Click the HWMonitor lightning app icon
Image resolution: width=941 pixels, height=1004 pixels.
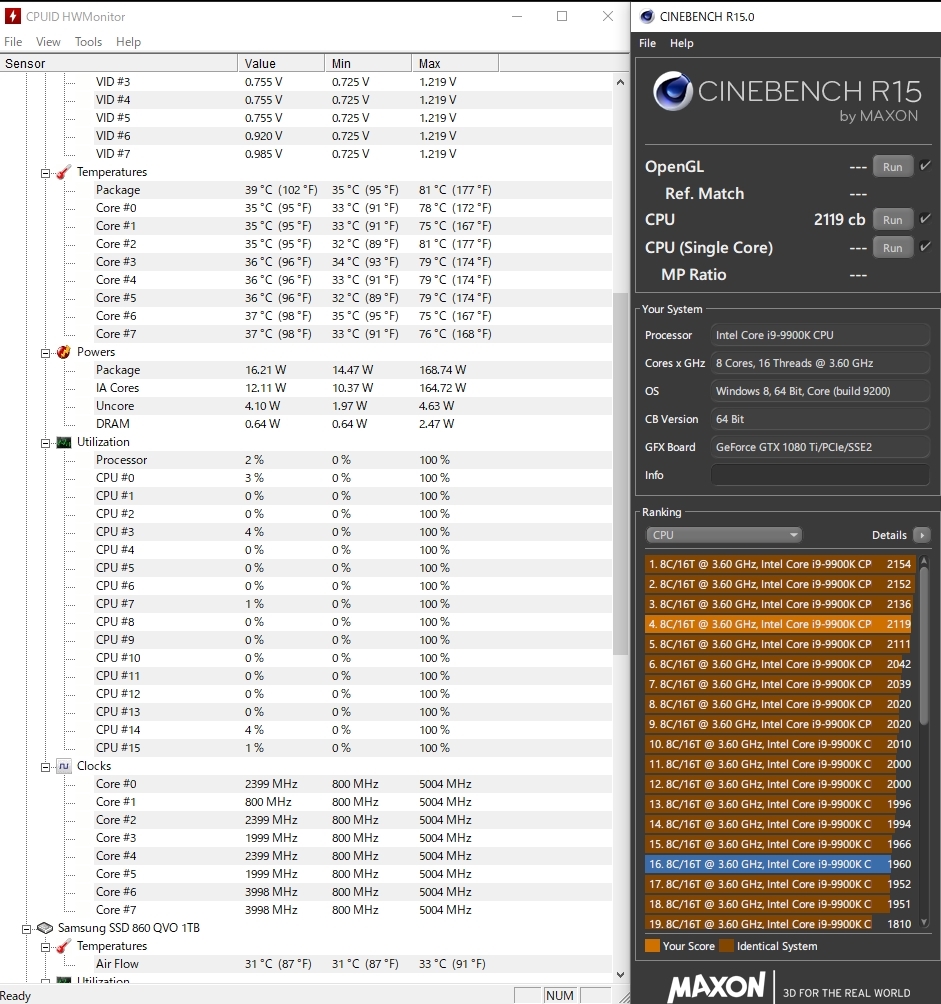coord(13,16)
